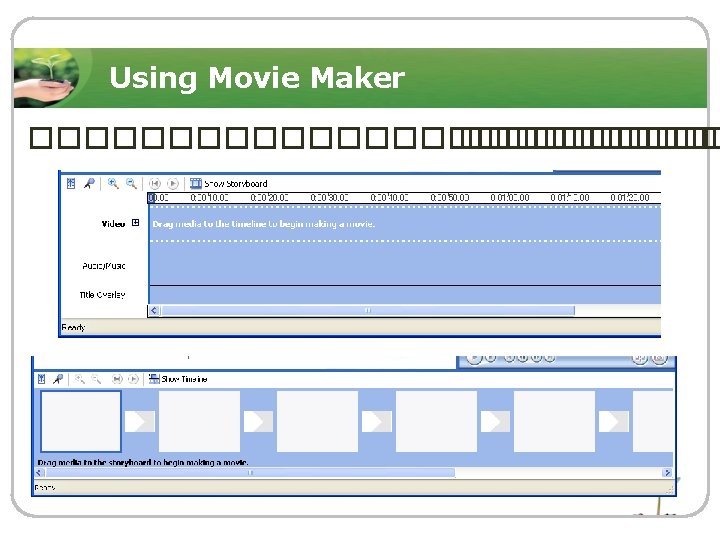Zoom out the timeline with magnifier minus

131,184
